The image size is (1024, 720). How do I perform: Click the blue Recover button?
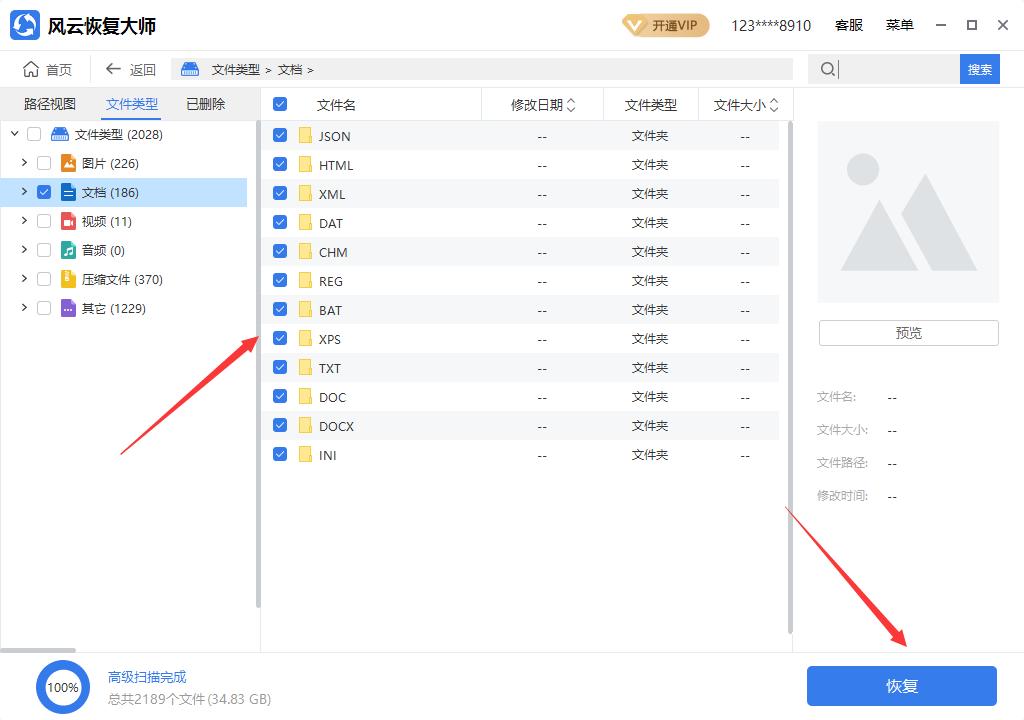point(901,686)
